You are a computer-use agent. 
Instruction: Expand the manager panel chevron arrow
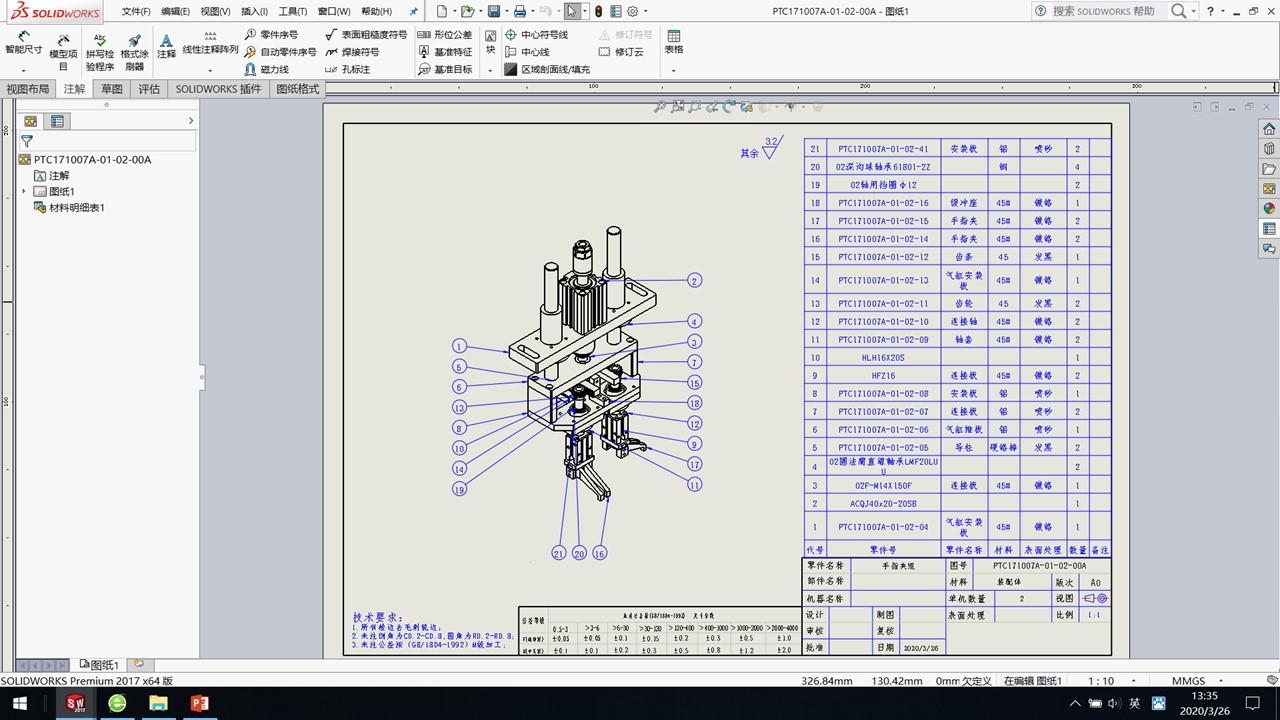click(x=191, y=121)
